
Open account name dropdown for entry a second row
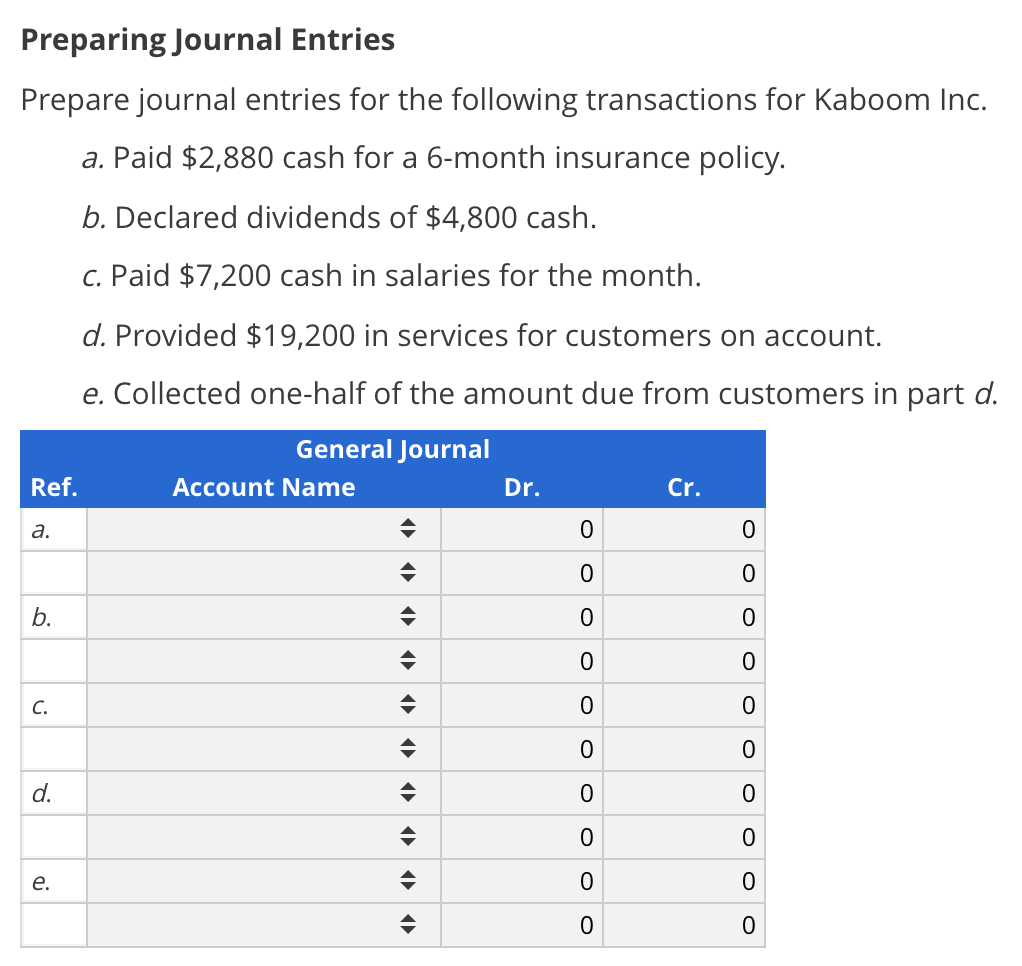(x=263, y=573)
